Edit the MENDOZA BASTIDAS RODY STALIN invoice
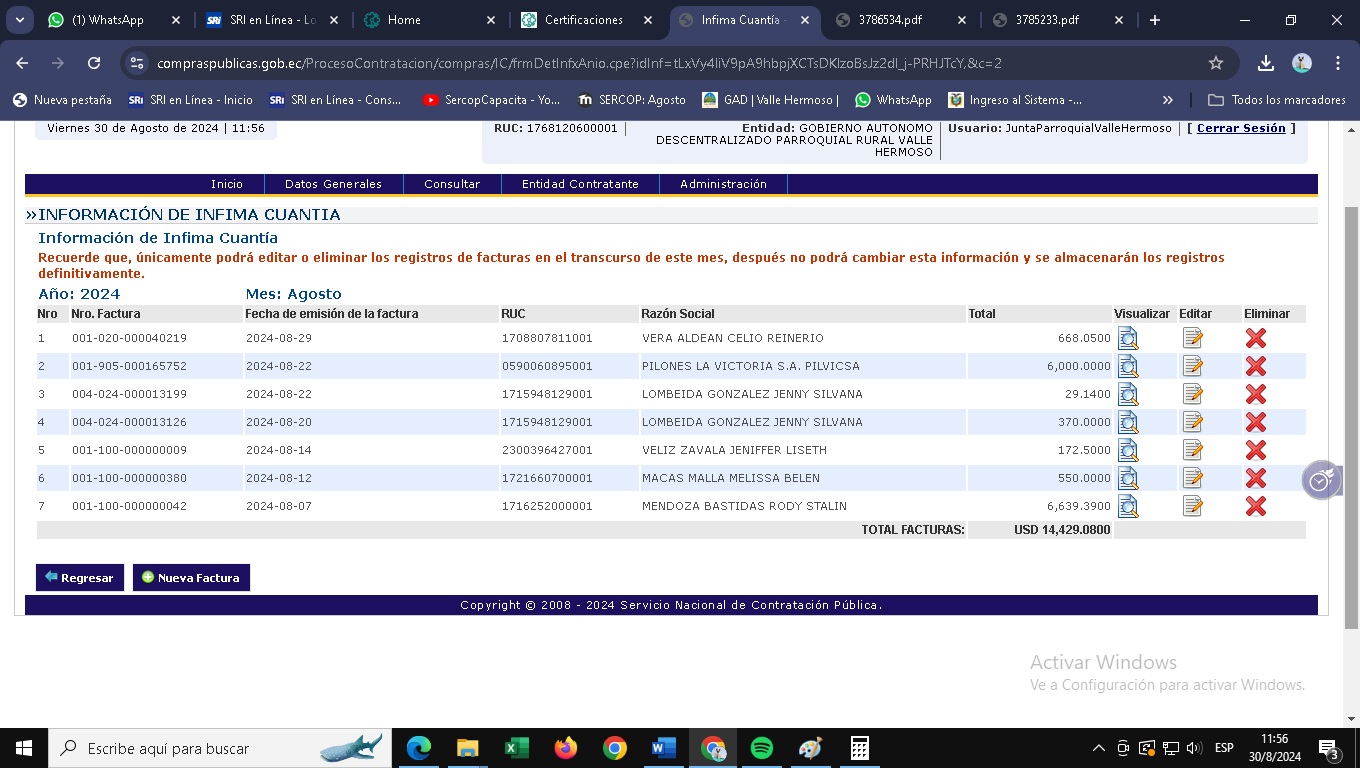This screenshot has width=1360, height=768. tap(1192, 506)
